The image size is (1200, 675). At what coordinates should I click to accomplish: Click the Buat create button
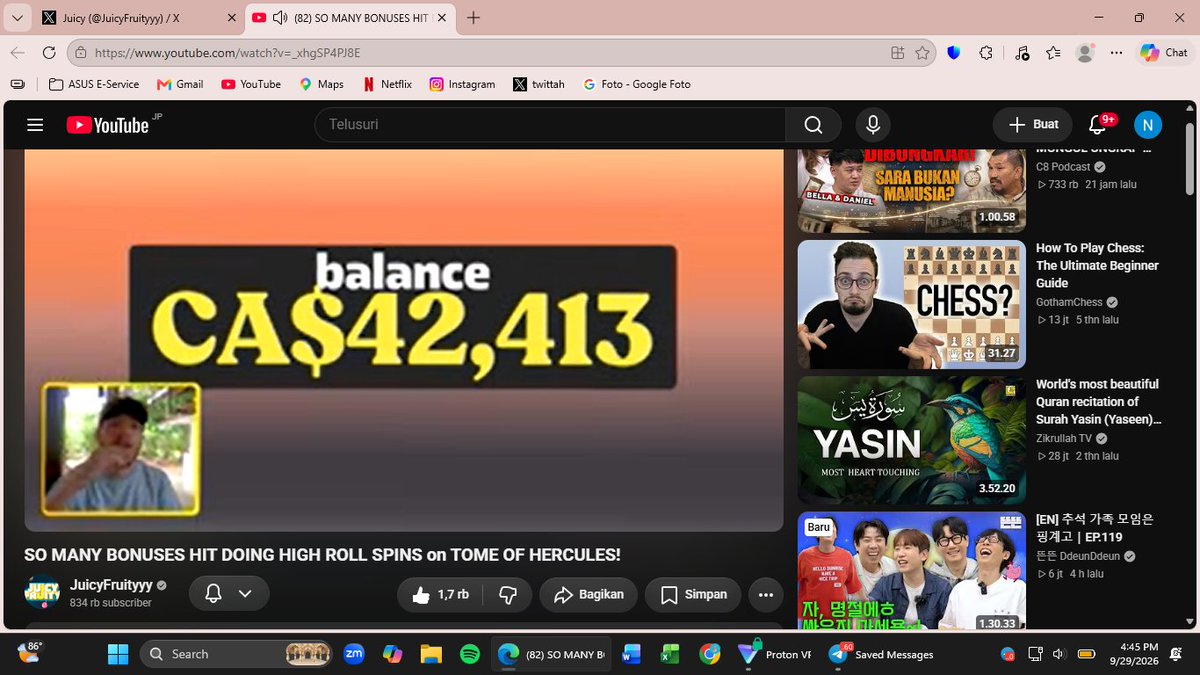[1033, 125]
